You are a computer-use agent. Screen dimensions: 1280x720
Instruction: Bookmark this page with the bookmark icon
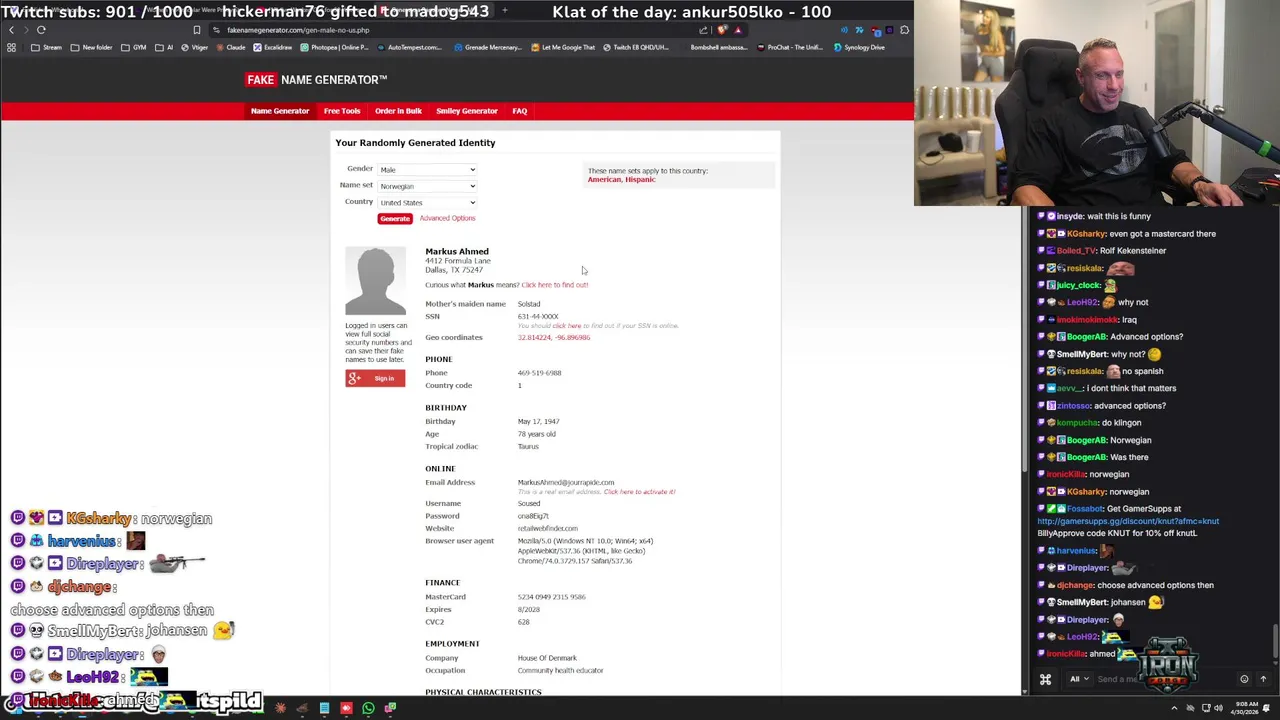pyautogui.click(x=197, y=30)
